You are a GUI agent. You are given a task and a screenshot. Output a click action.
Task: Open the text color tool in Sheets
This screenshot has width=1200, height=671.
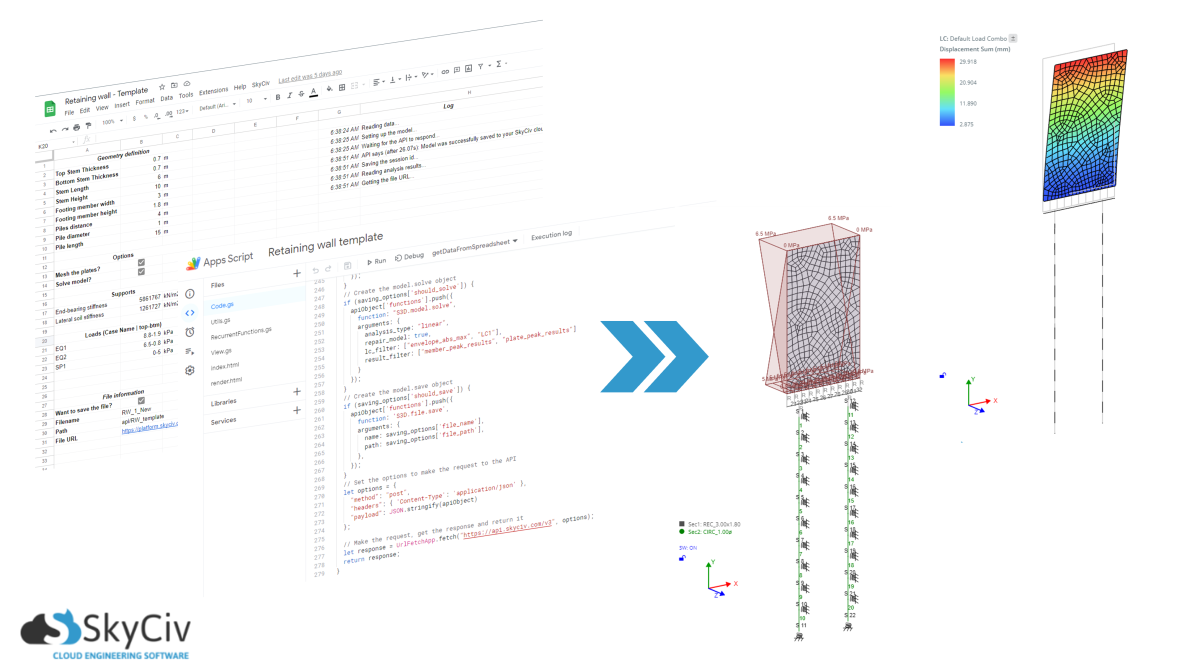tap(313, 93)
